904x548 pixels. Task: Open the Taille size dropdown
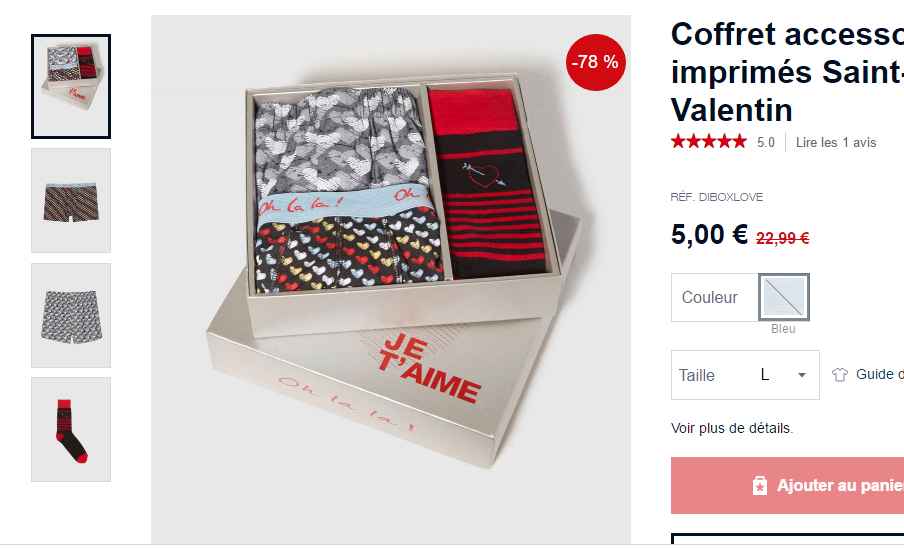click(x=745, y=375)
